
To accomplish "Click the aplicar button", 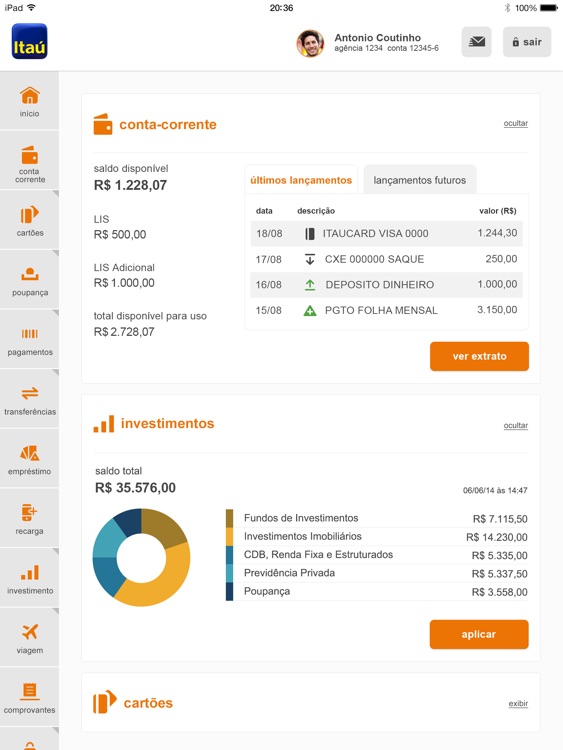I will pyautogui.click(x=479, y=635).
